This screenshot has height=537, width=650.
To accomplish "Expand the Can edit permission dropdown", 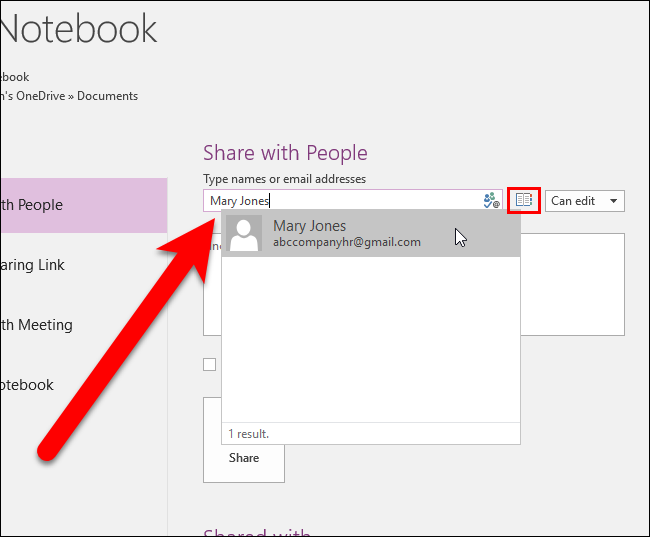I will 585,201.
